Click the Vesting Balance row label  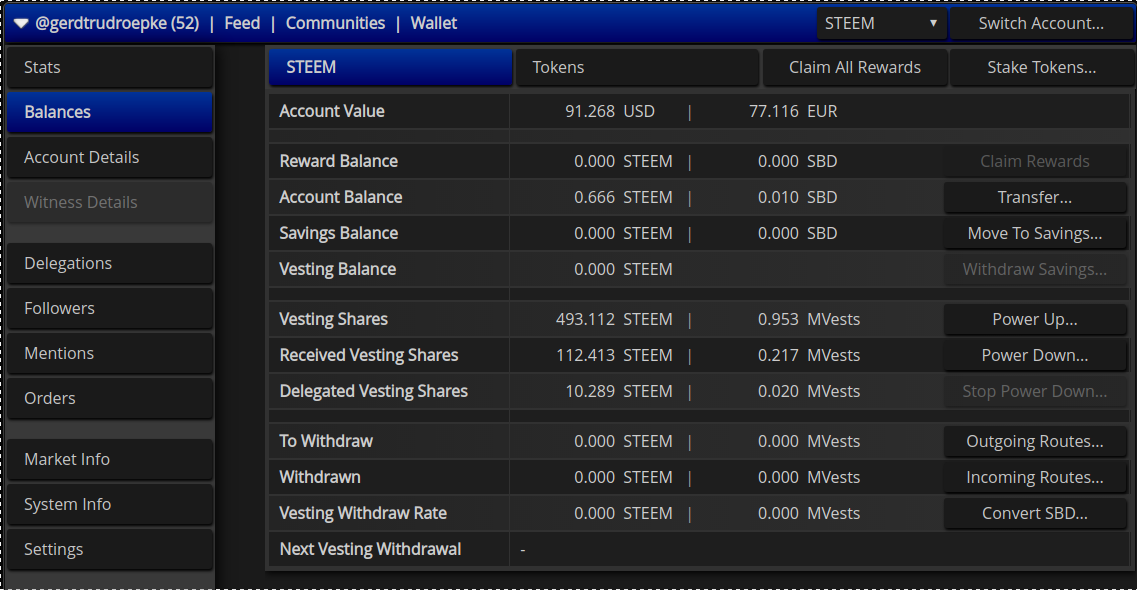pos(338,269)
